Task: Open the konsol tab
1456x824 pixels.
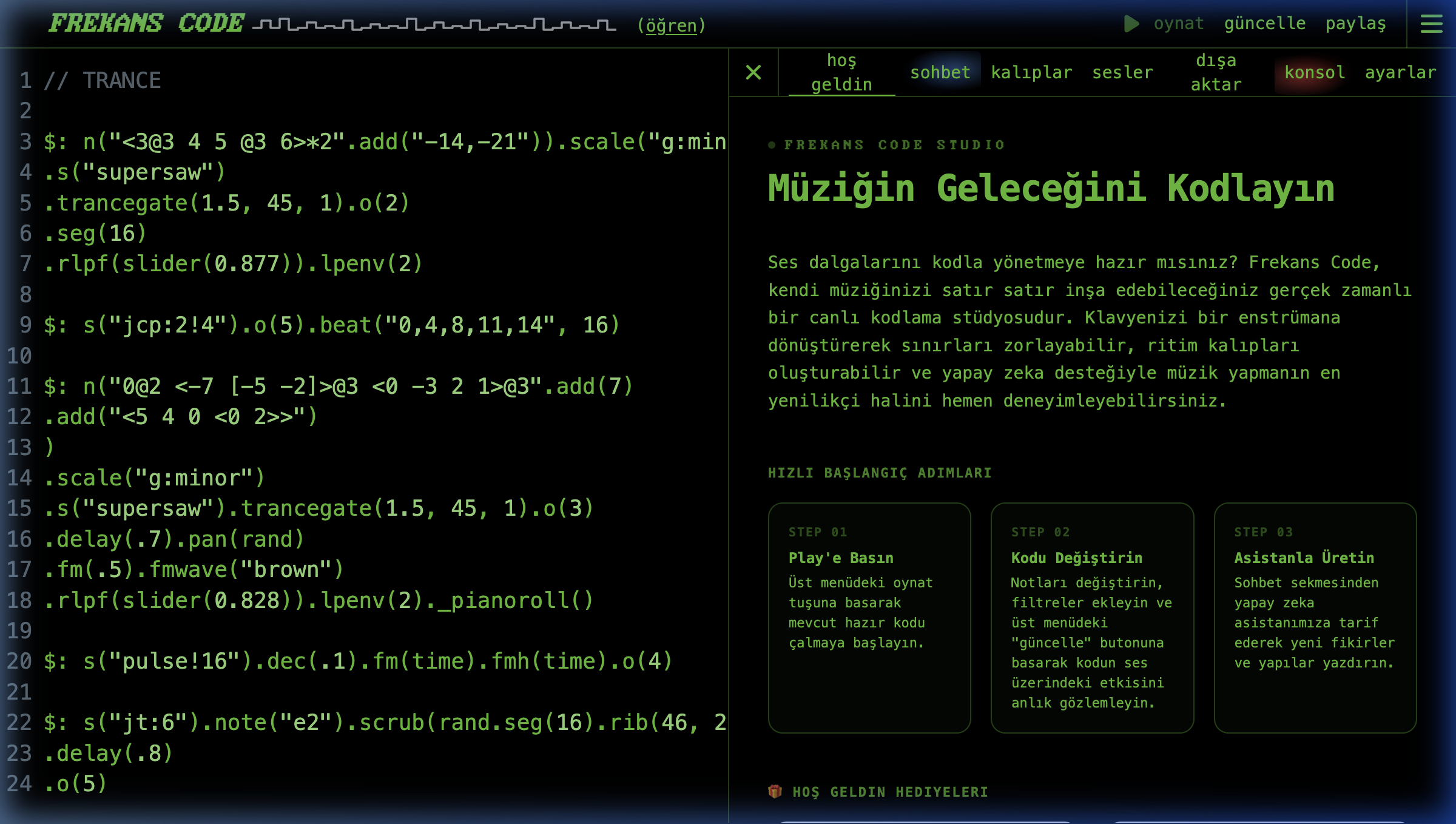Action: pyautogui.click(x=1315, y=72)
